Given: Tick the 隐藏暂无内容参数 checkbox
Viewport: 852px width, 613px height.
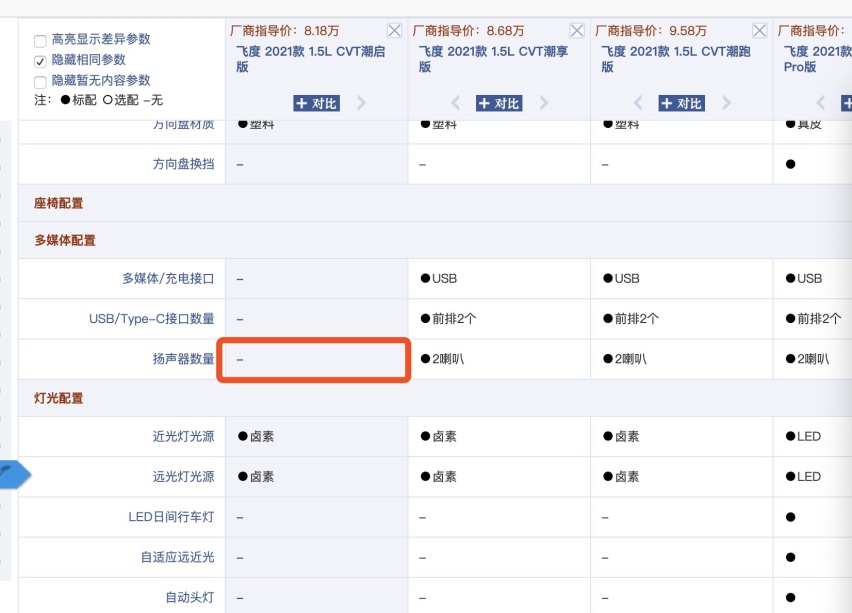Looking at the screenshot, I should point(40,82).
